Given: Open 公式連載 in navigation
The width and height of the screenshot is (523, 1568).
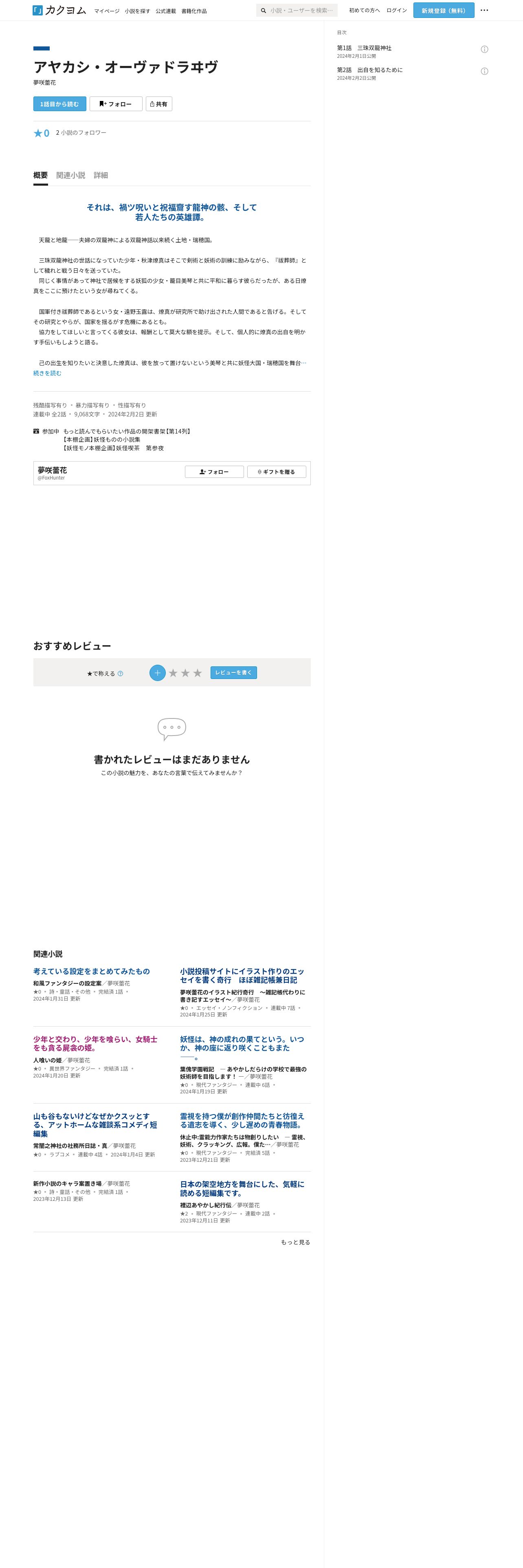Looking at the screenshot, I should 166,11.
